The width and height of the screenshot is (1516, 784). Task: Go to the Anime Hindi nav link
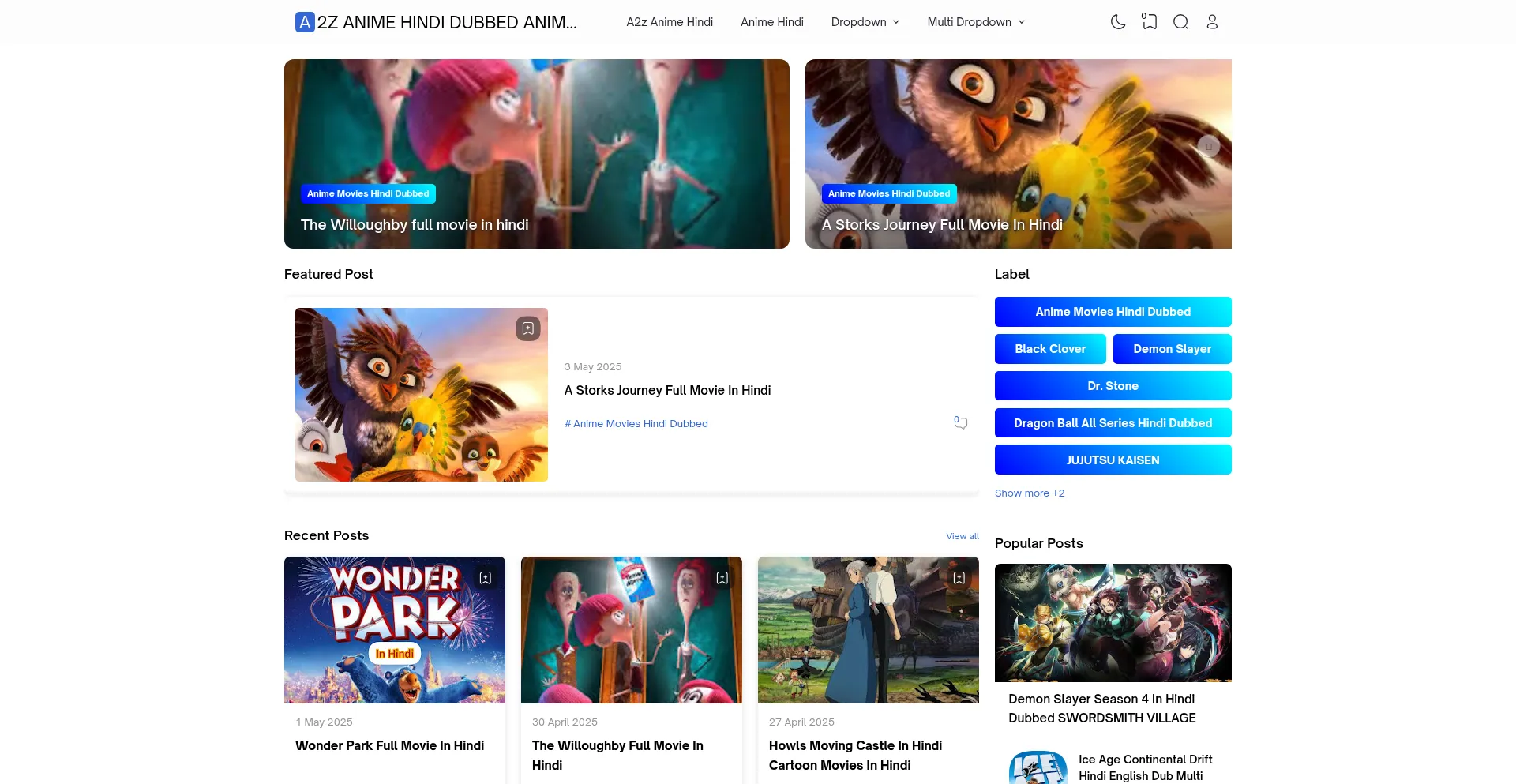(771, 22)
